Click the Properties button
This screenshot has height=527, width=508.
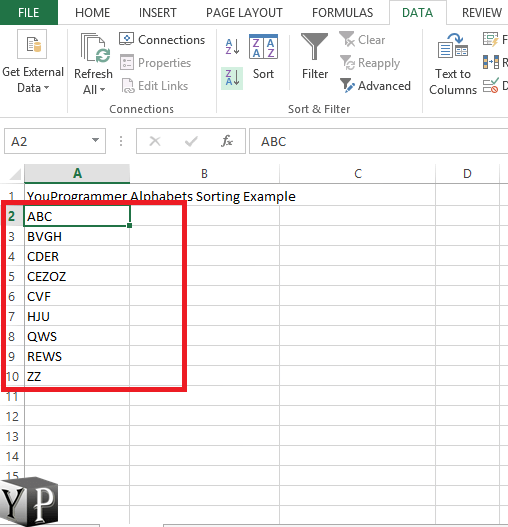pos(155,63)
